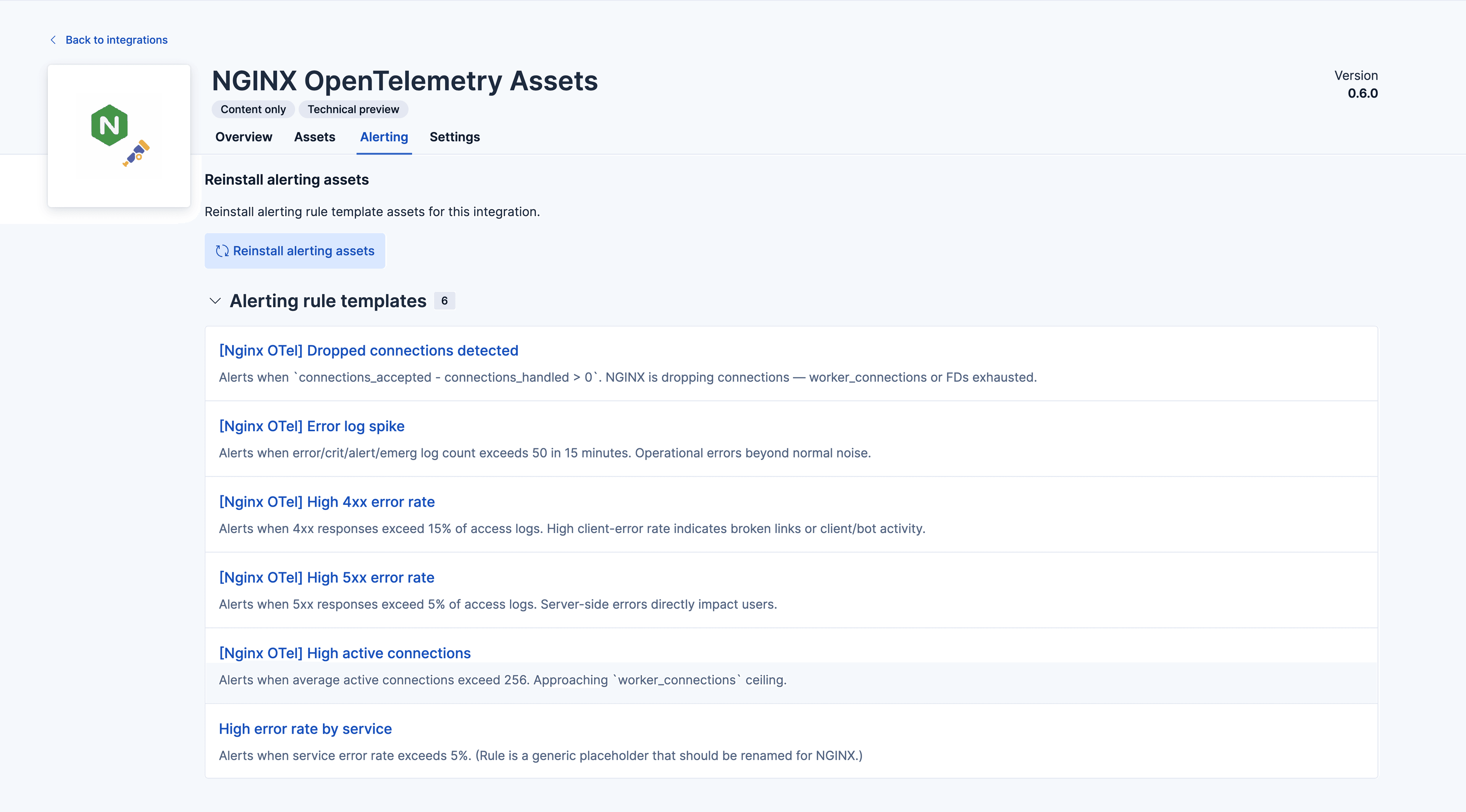
Task: Open High 5xx error rate rule
Action: pyautogui.click(x=327, y=577)
